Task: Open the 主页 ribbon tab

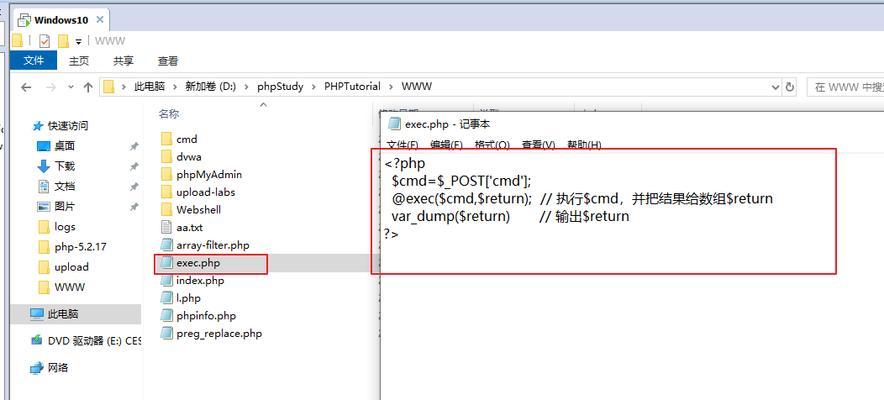Action: click(x=79, y=61)
